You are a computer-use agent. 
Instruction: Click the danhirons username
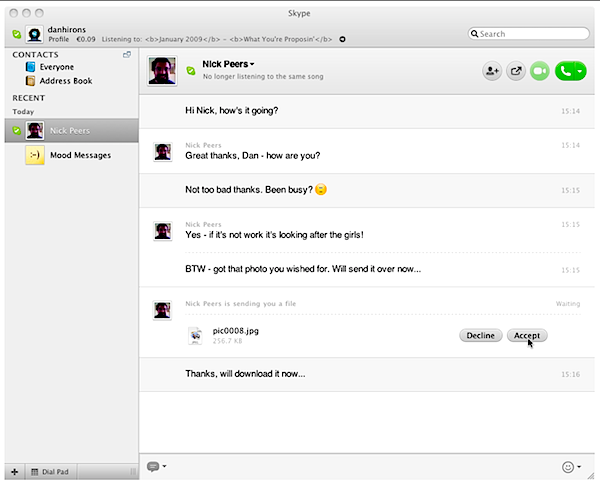tap(67, 29)
